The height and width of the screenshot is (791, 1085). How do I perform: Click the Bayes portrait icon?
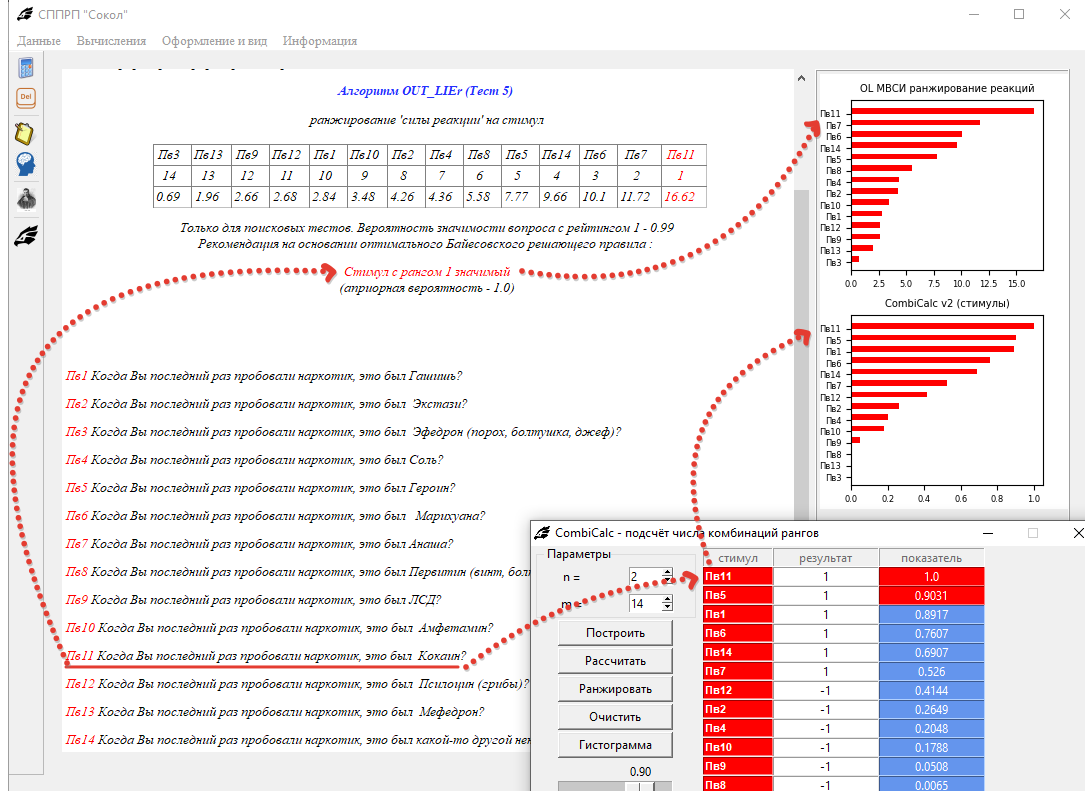click(x=26, y=199)
